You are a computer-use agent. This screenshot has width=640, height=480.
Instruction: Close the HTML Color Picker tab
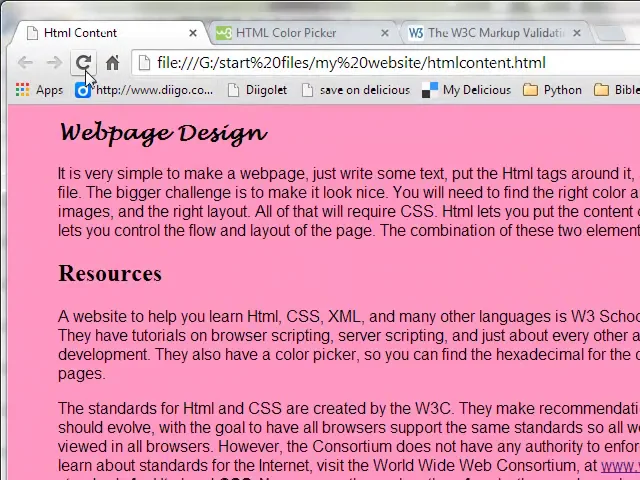384,33
